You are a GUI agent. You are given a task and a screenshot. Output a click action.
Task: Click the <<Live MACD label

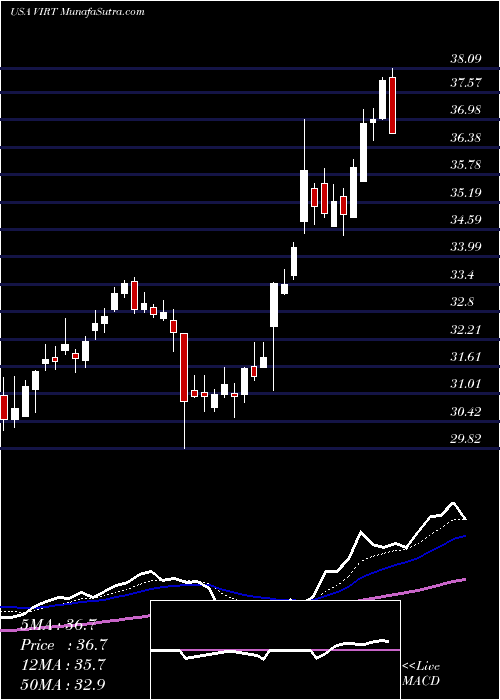[x=421, y=674]
